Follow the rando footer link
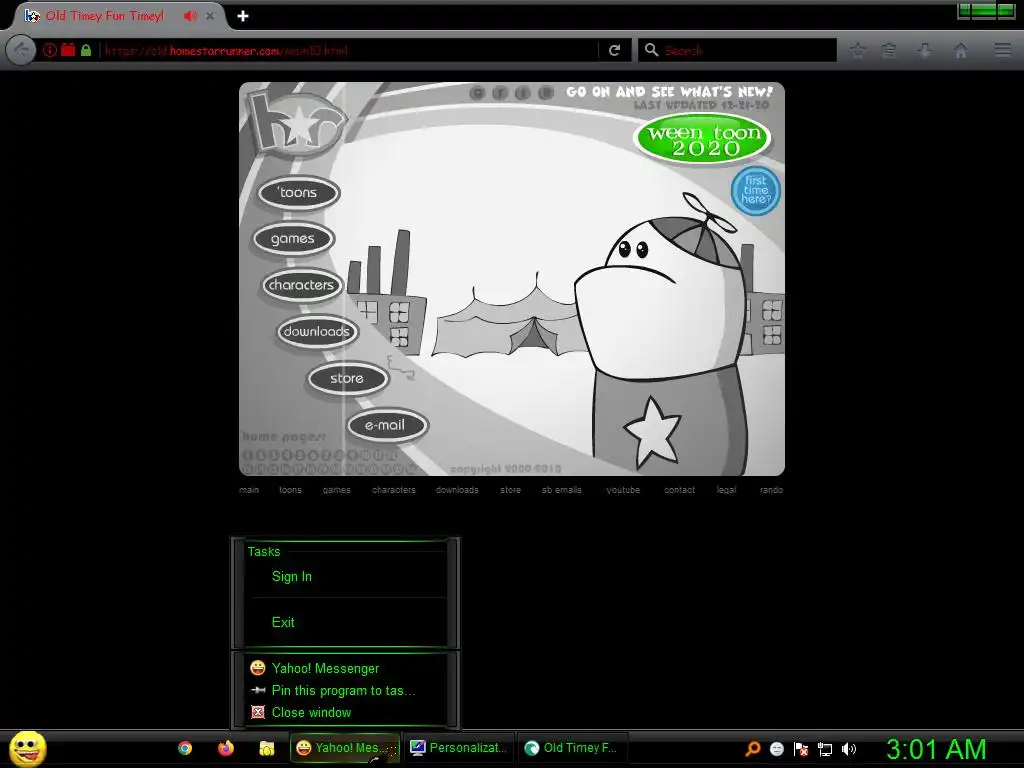 tap(771, 490)
